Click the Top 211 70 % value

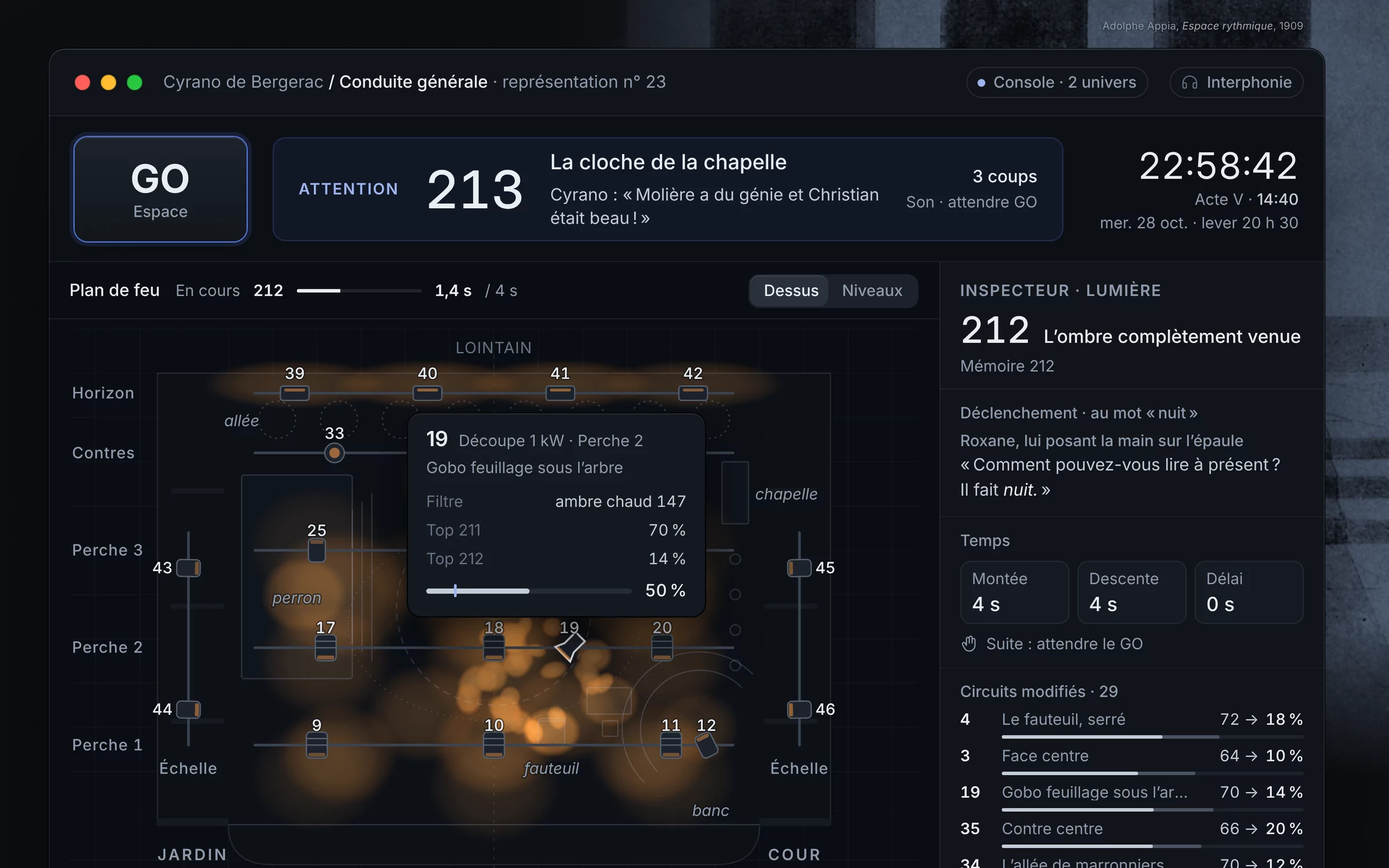[x=667, y=530]
